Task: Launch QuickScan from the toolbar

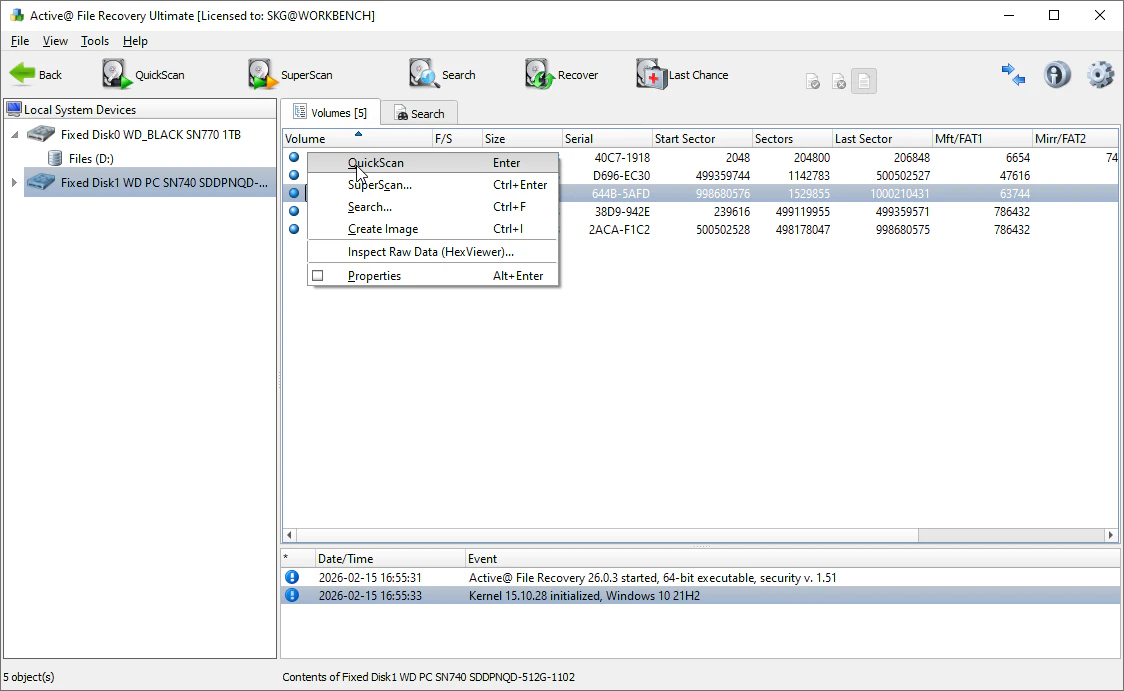Action: point(118,75)
